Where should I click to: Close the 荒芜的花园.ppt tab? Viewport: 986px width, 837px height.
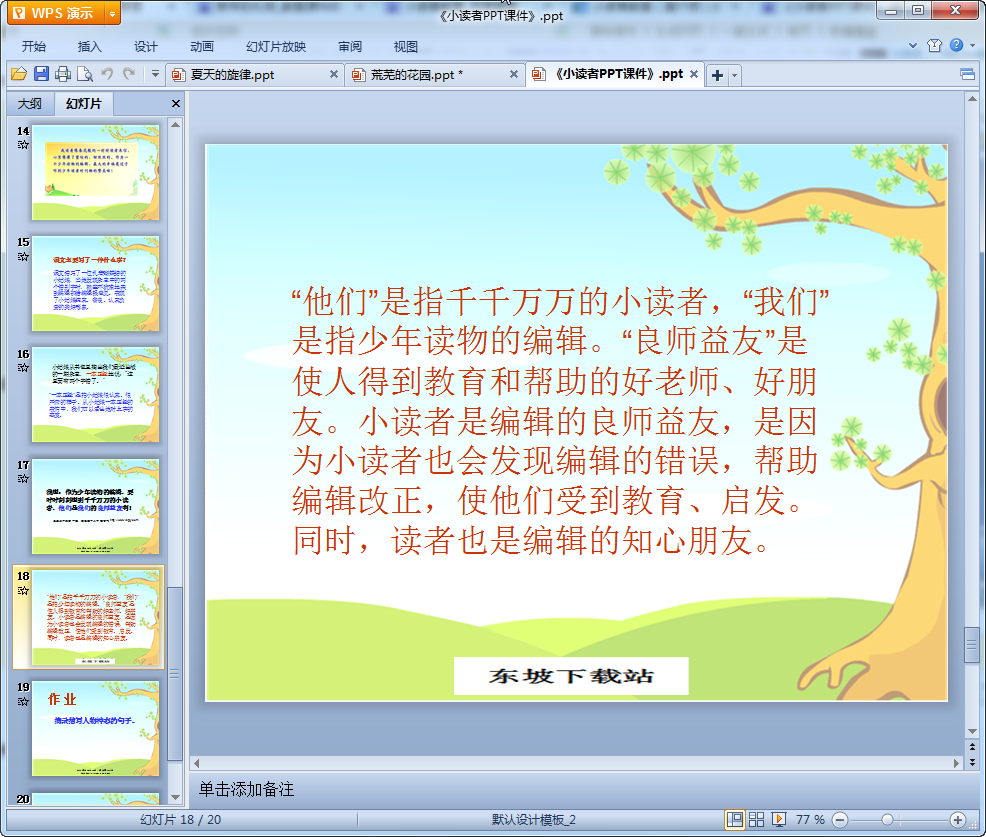point(514,74)
